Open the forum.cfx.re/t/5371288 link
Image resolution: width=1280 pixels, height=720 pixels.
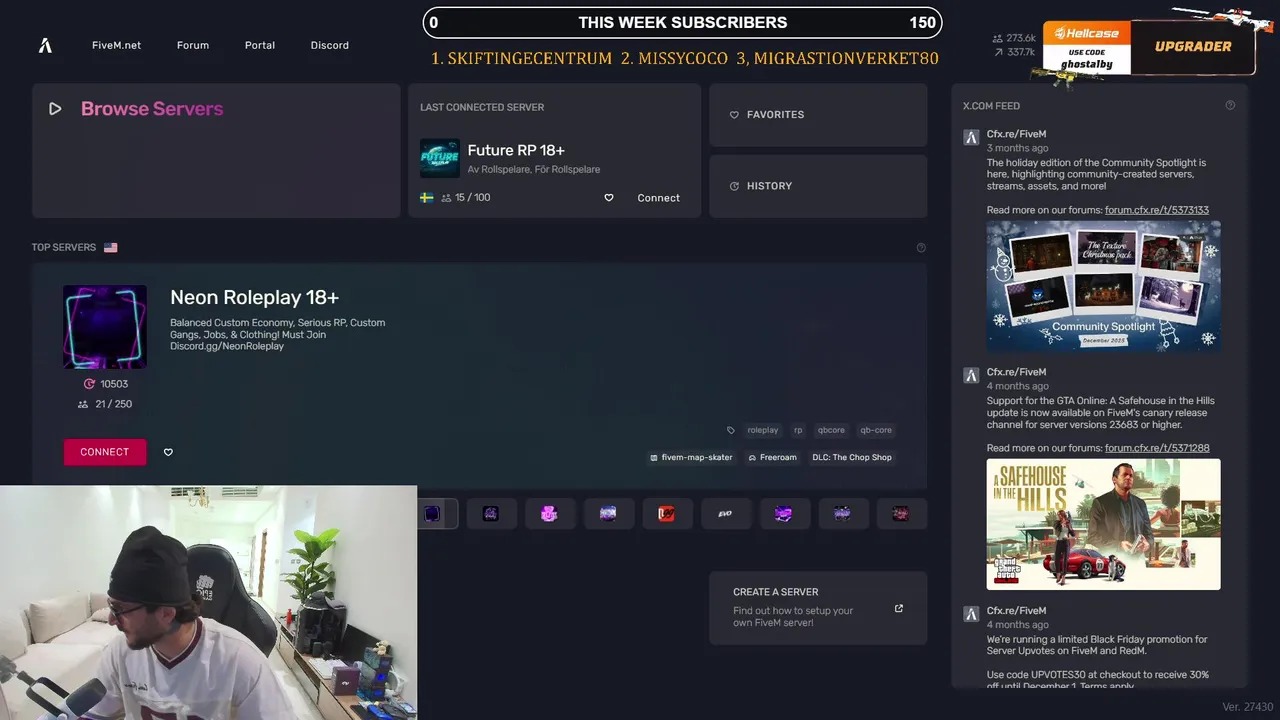1157,448
